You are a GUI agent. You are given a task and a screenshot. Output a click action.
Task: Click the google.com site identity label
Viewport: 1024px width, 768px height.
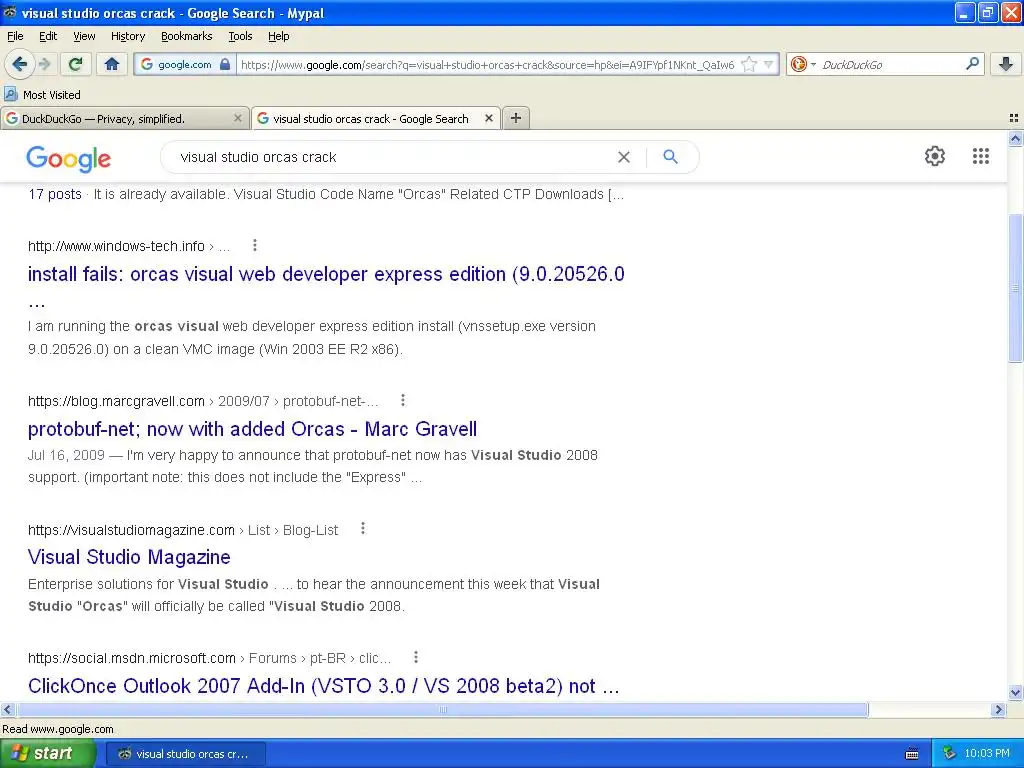pos(185,65)
